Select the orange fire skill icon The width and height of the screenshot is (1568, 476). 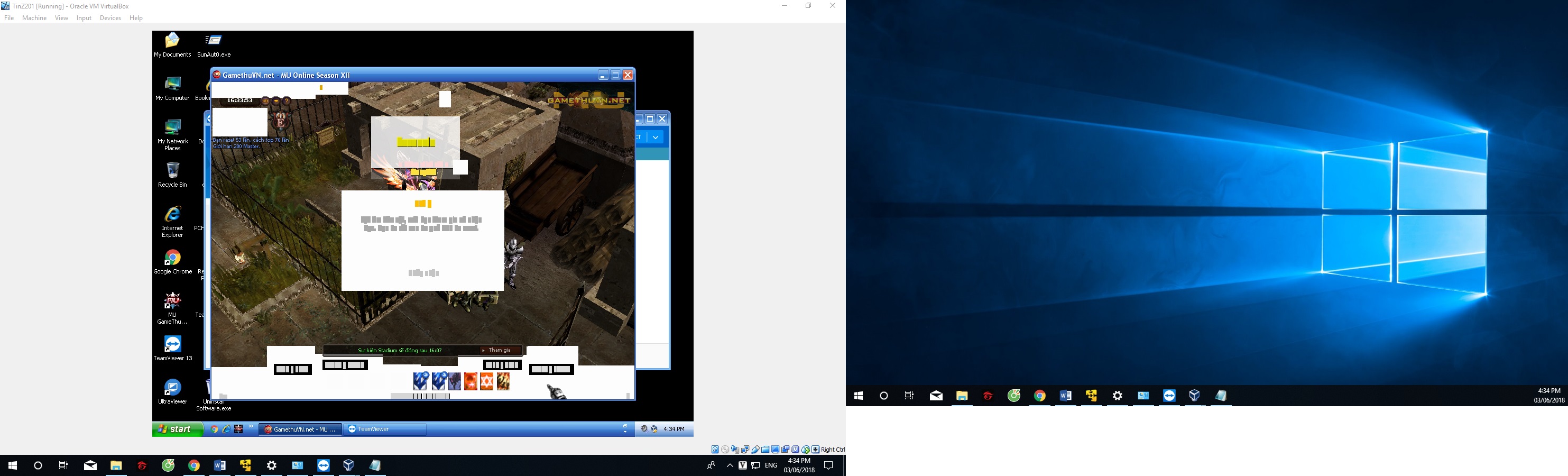coord(471,382)
